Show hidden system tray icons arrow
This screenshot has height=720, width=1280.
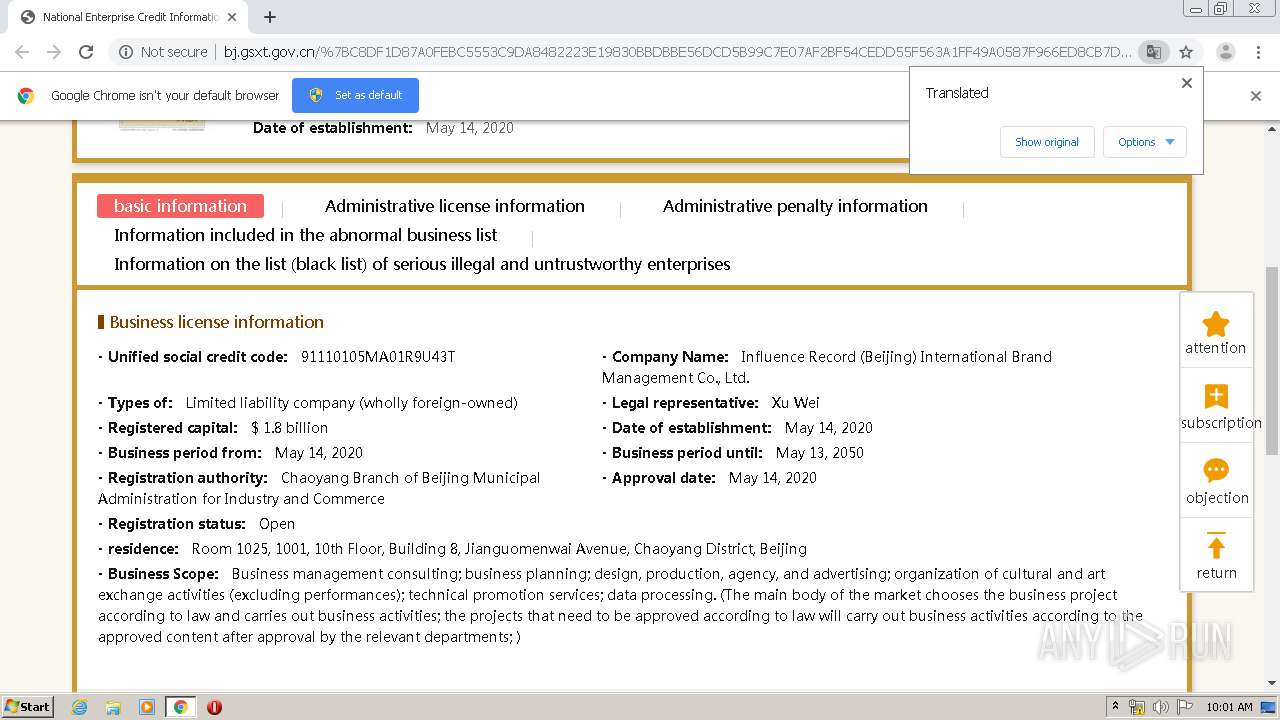click(x=1115, y=707)
